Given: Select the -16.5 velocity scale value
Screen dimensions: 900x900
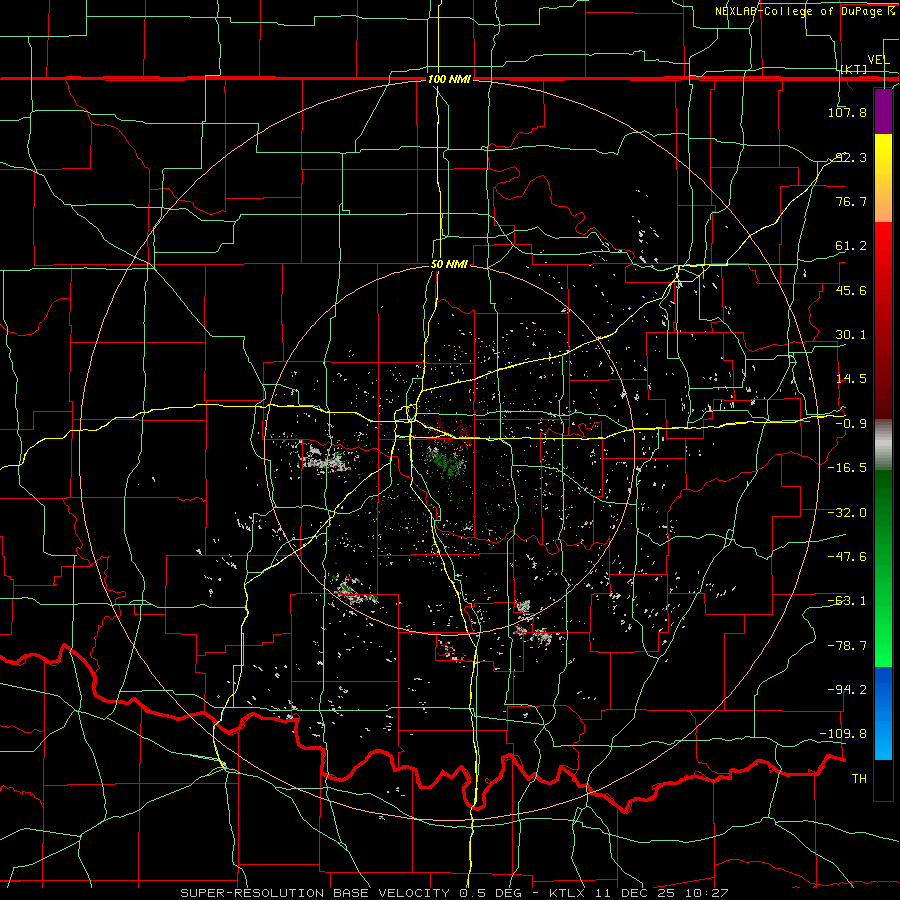Looking at the screenshot, I should [847, 468].
